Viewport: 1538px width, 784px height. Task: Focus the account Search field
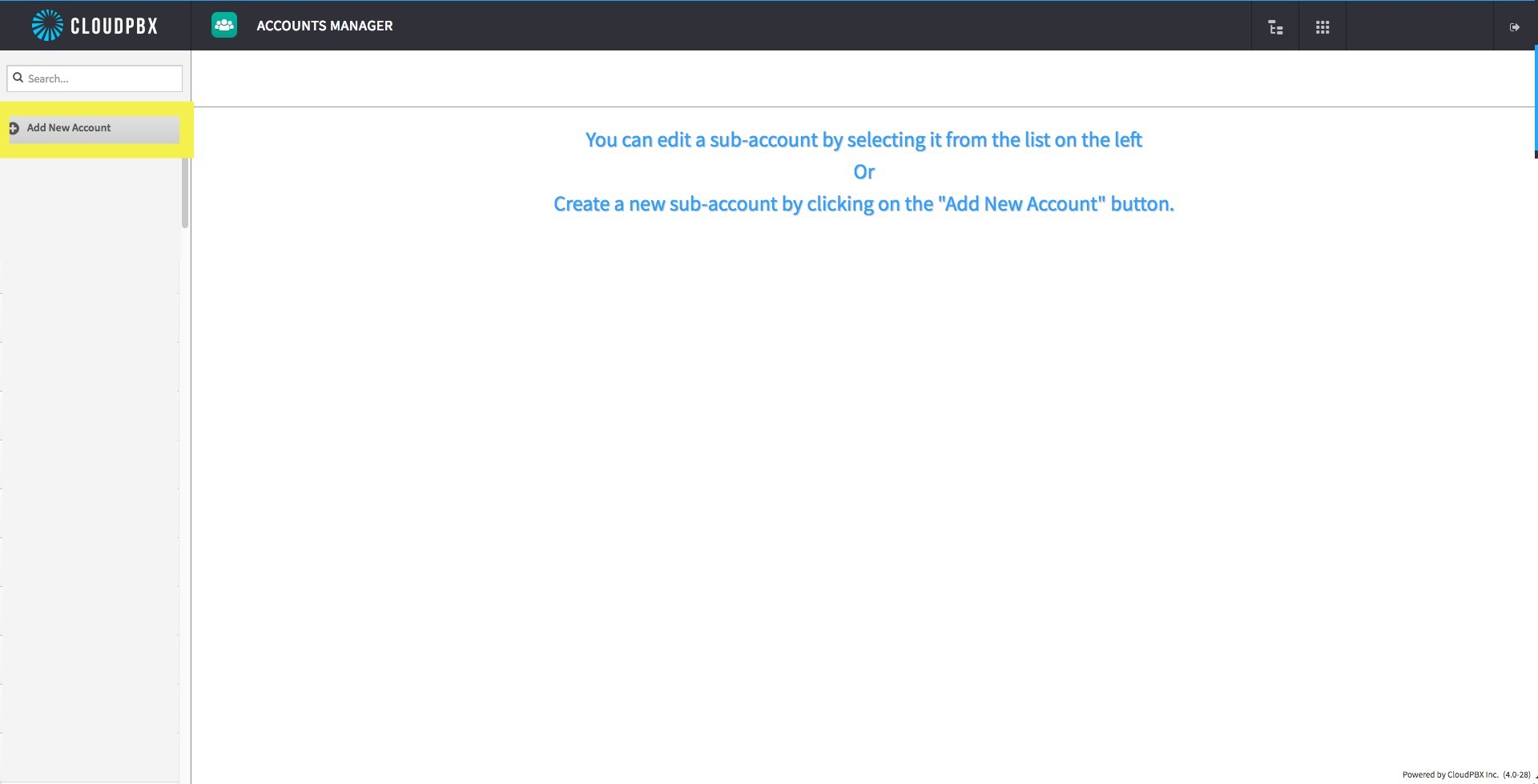[x=95, y=78]
